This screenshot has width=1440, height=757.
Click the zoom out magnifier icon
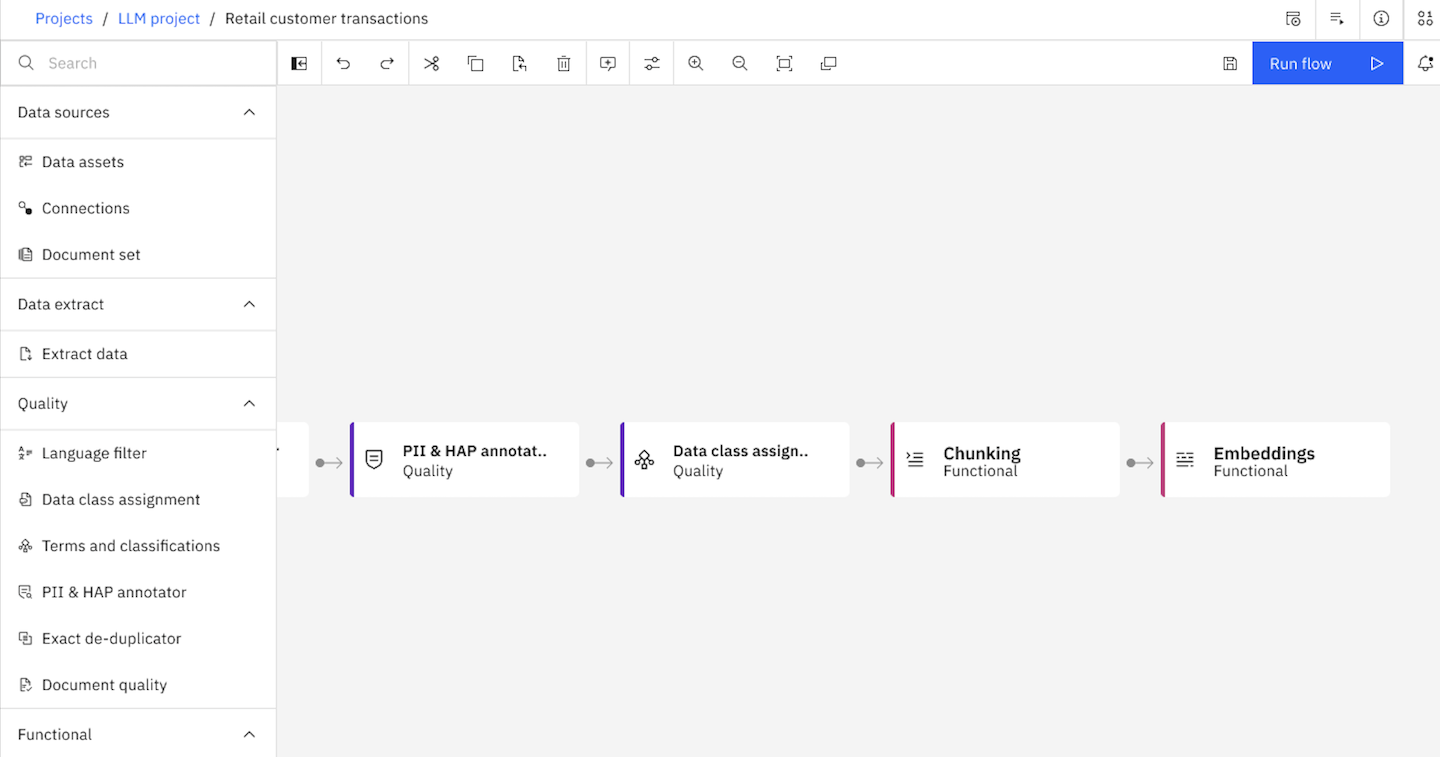click(x=740, y=63)
